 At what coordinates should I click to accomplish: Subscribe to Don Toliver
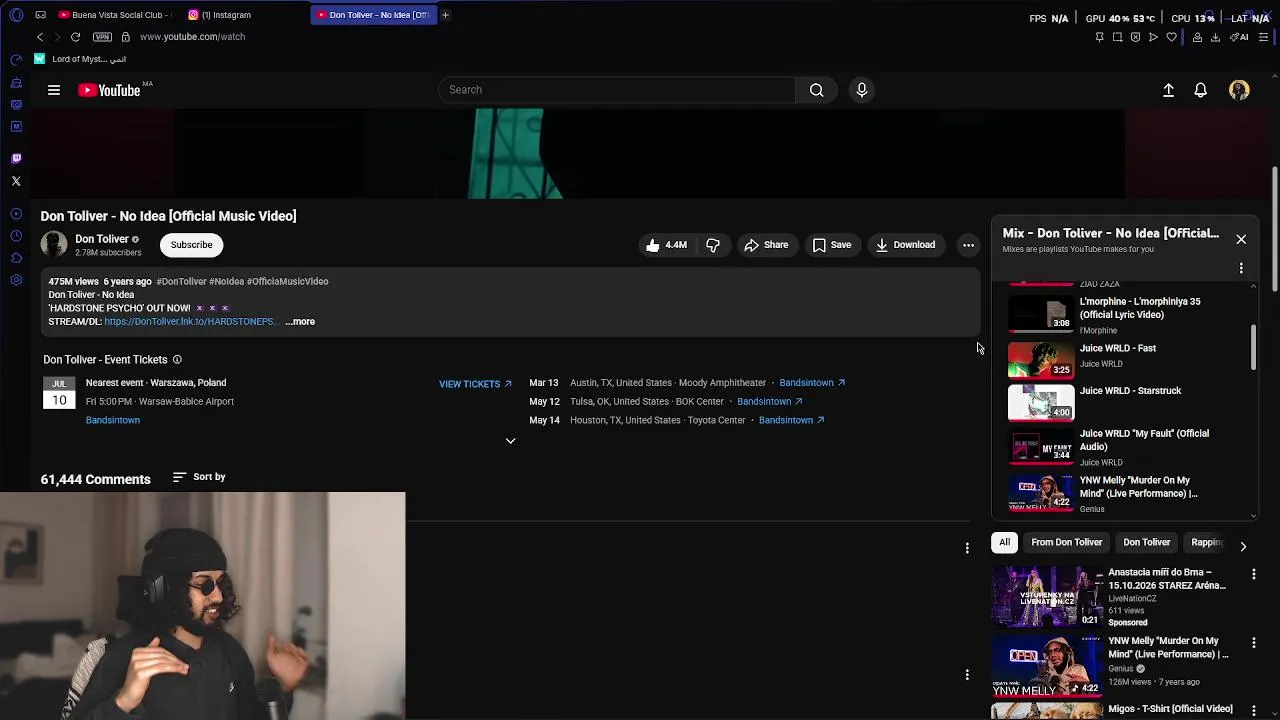pyautogui.click(x=191, y=245)
